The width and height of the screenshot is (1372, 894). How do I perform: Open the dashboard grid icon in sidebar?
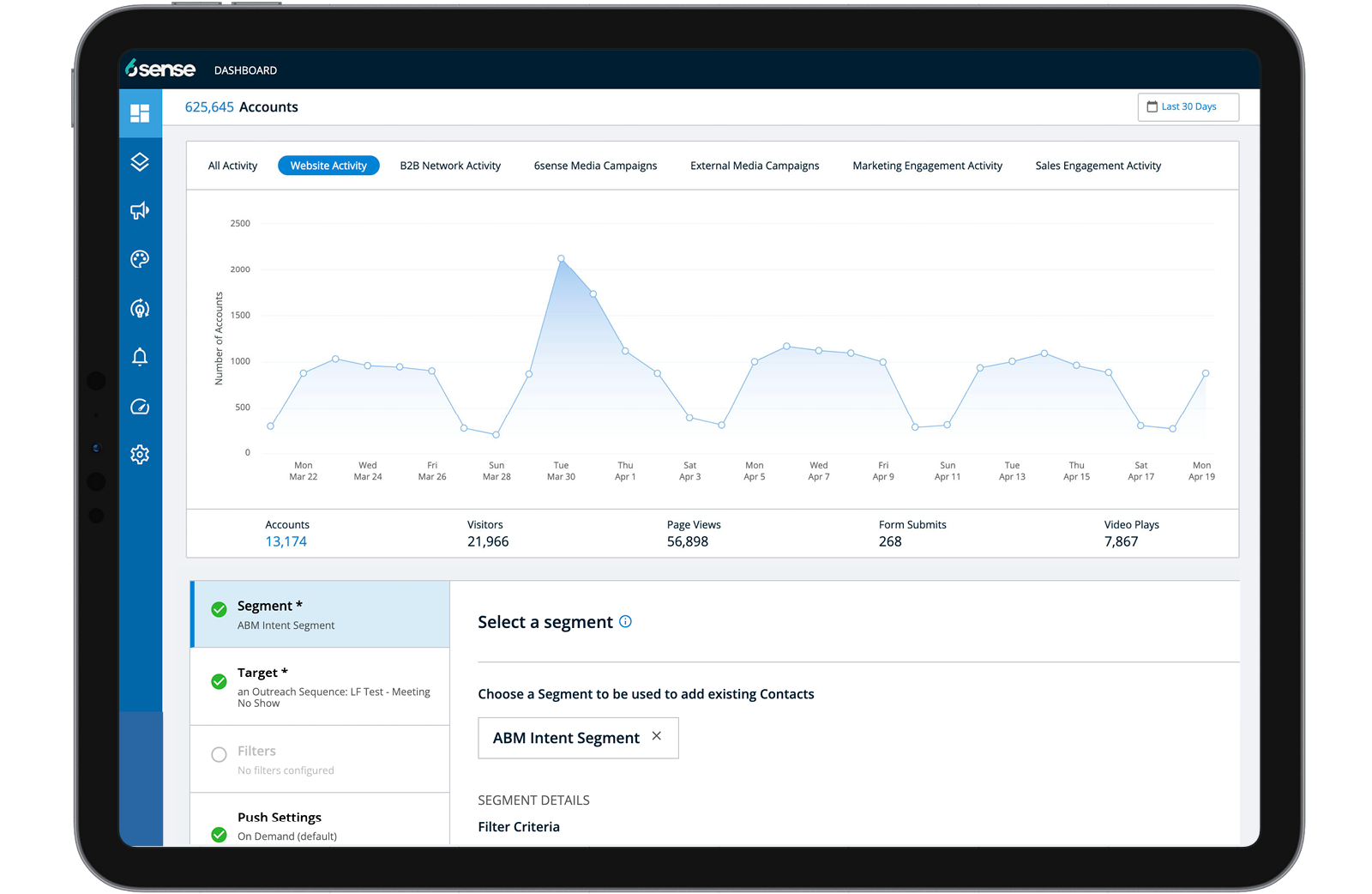coord(140,113)
